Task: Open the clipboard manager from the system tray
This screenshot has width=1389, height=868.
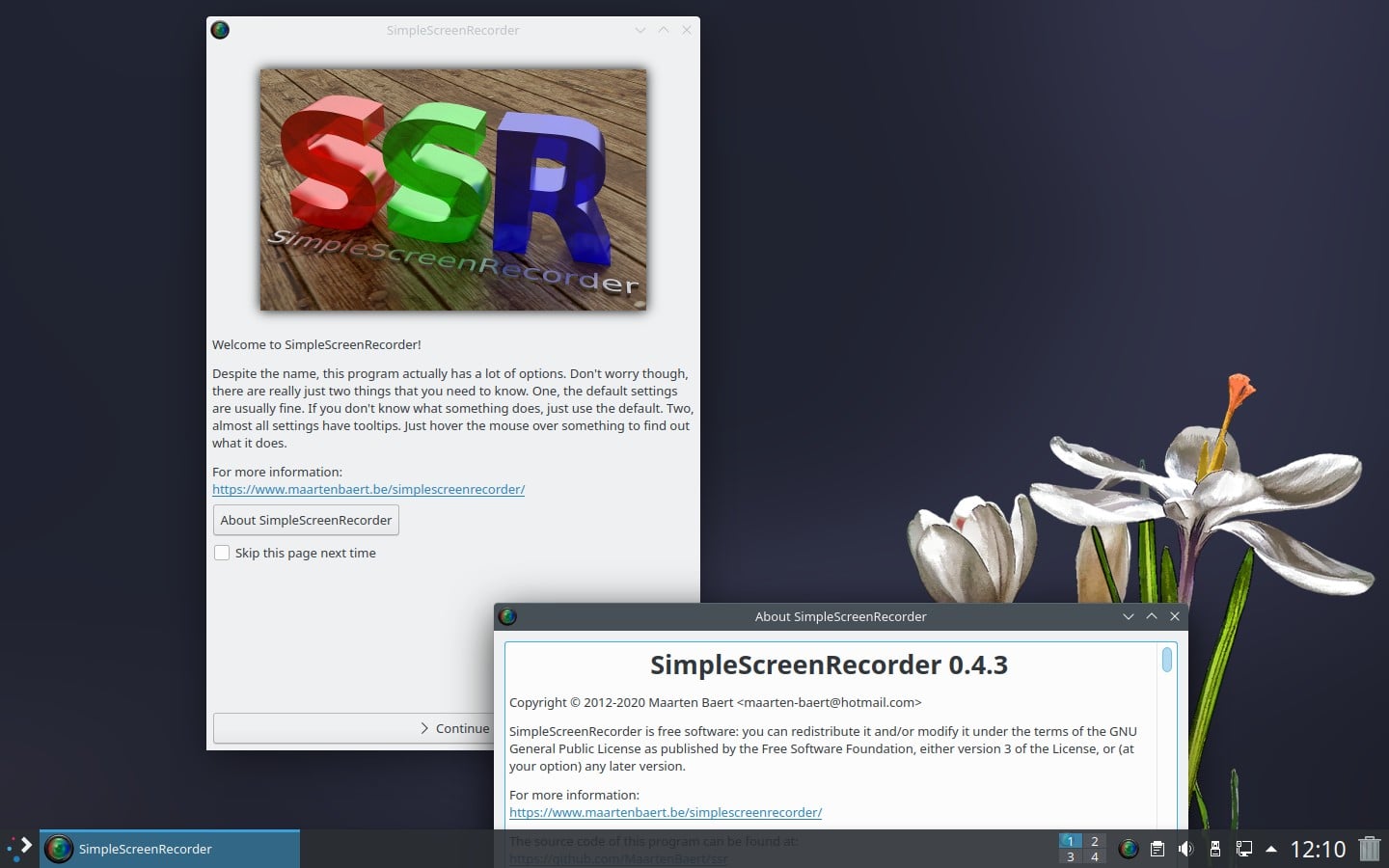Action: pos(1157,849)
